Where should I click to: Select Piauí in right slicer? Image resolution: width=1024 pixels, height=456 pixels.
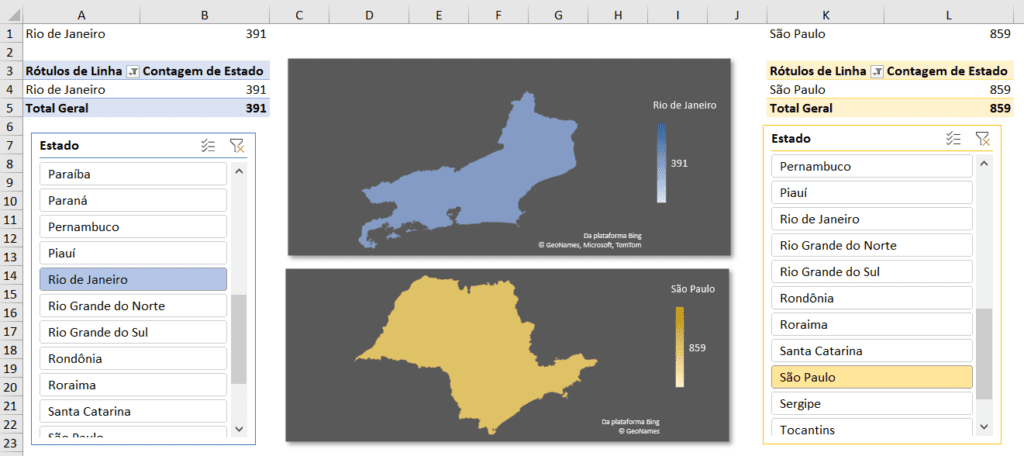click(x=872, y=193)
